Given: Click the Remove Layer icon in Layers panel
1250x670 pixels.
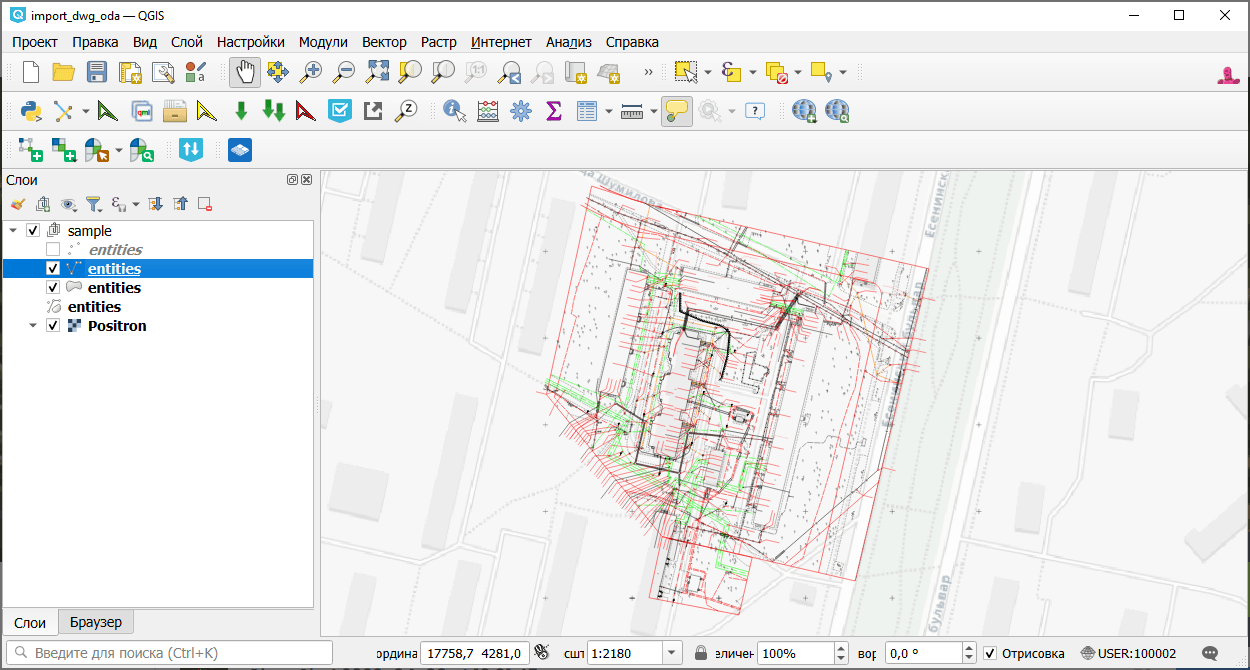Looking at the screenshot, I should point(205,205).
